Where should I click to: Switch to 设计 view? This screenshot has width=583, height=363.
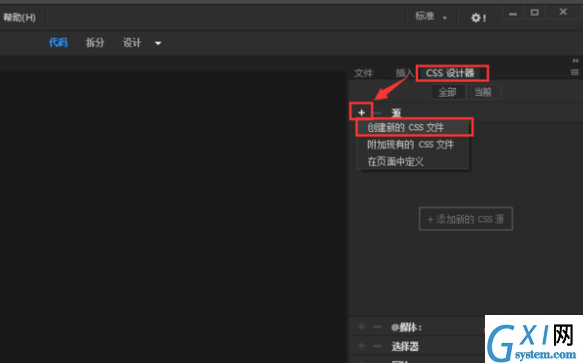click(132, 43)
